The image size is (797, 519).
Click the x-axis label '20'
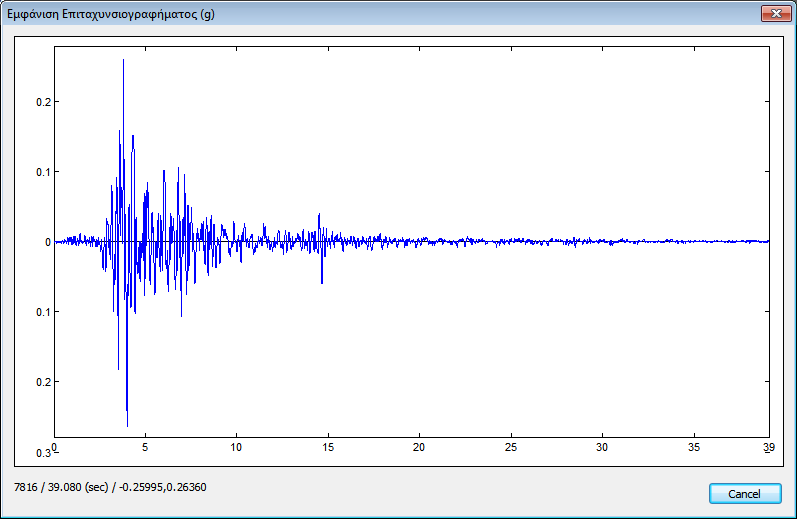coord(419,447)
